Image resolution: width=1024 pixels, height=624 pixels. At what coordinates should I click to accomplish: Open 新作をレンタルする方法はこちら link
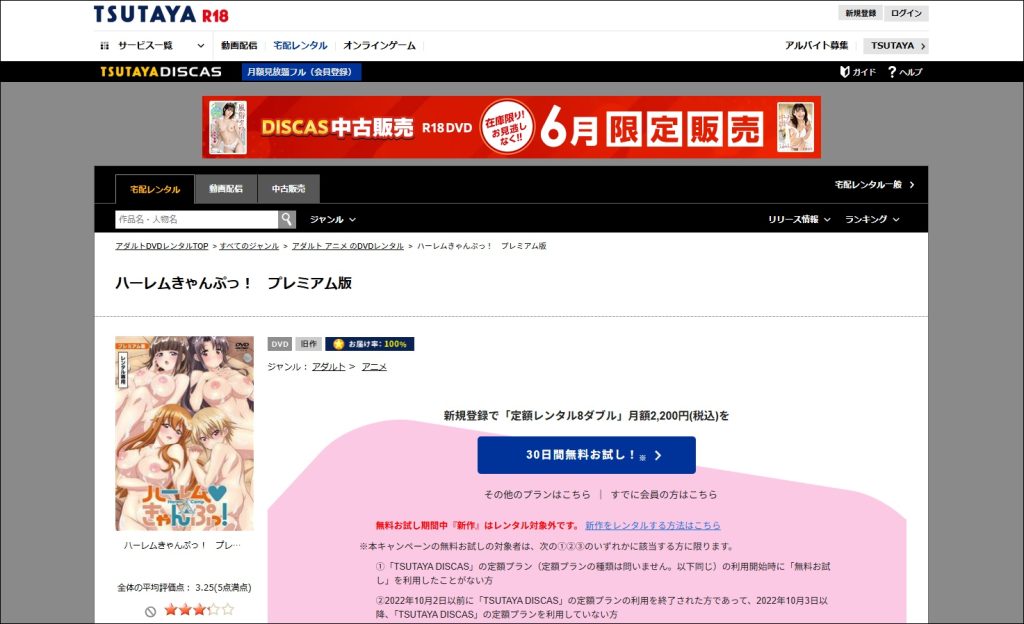652,525
